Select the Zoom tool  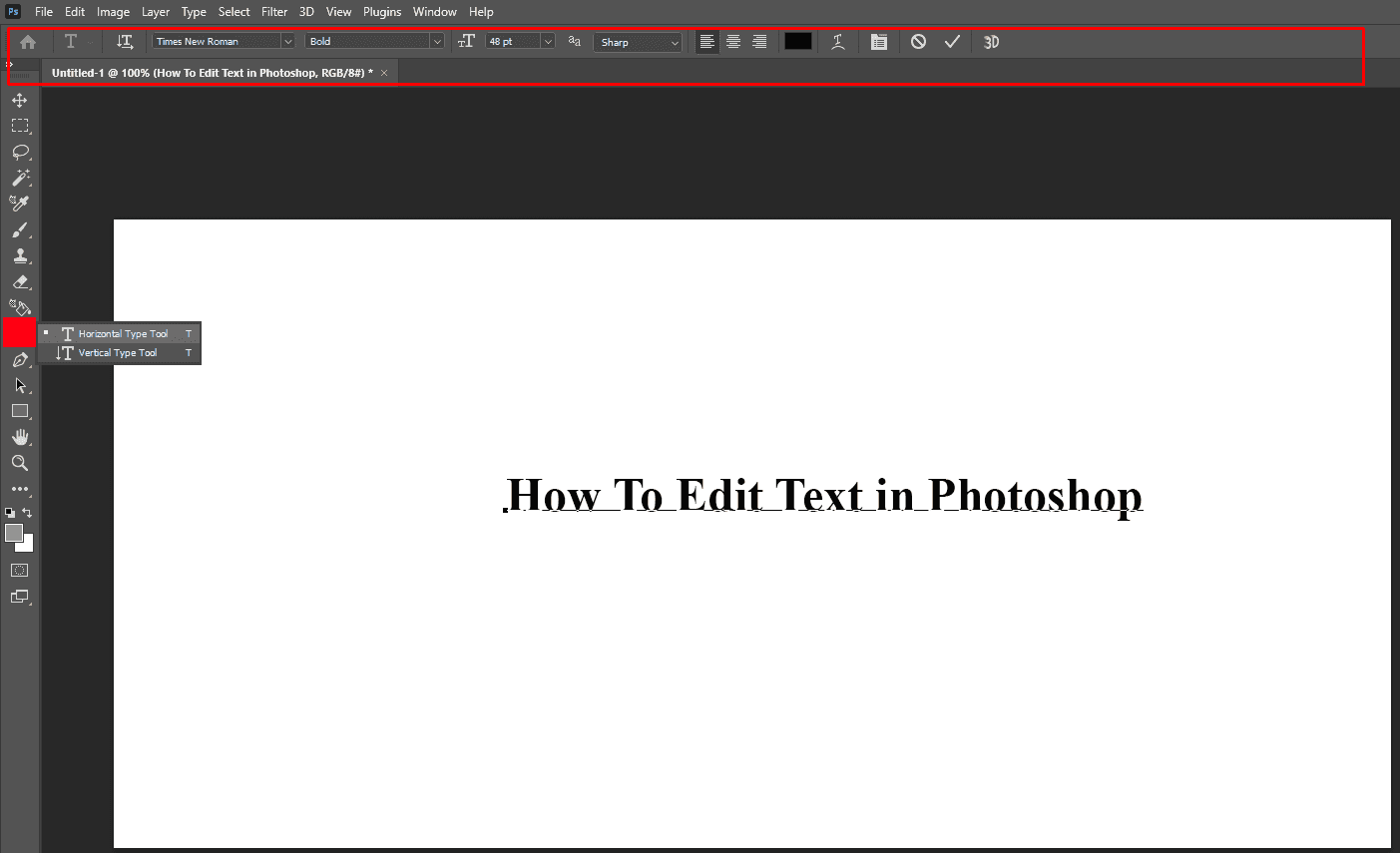pyautogui.click(x=20, y=463)
